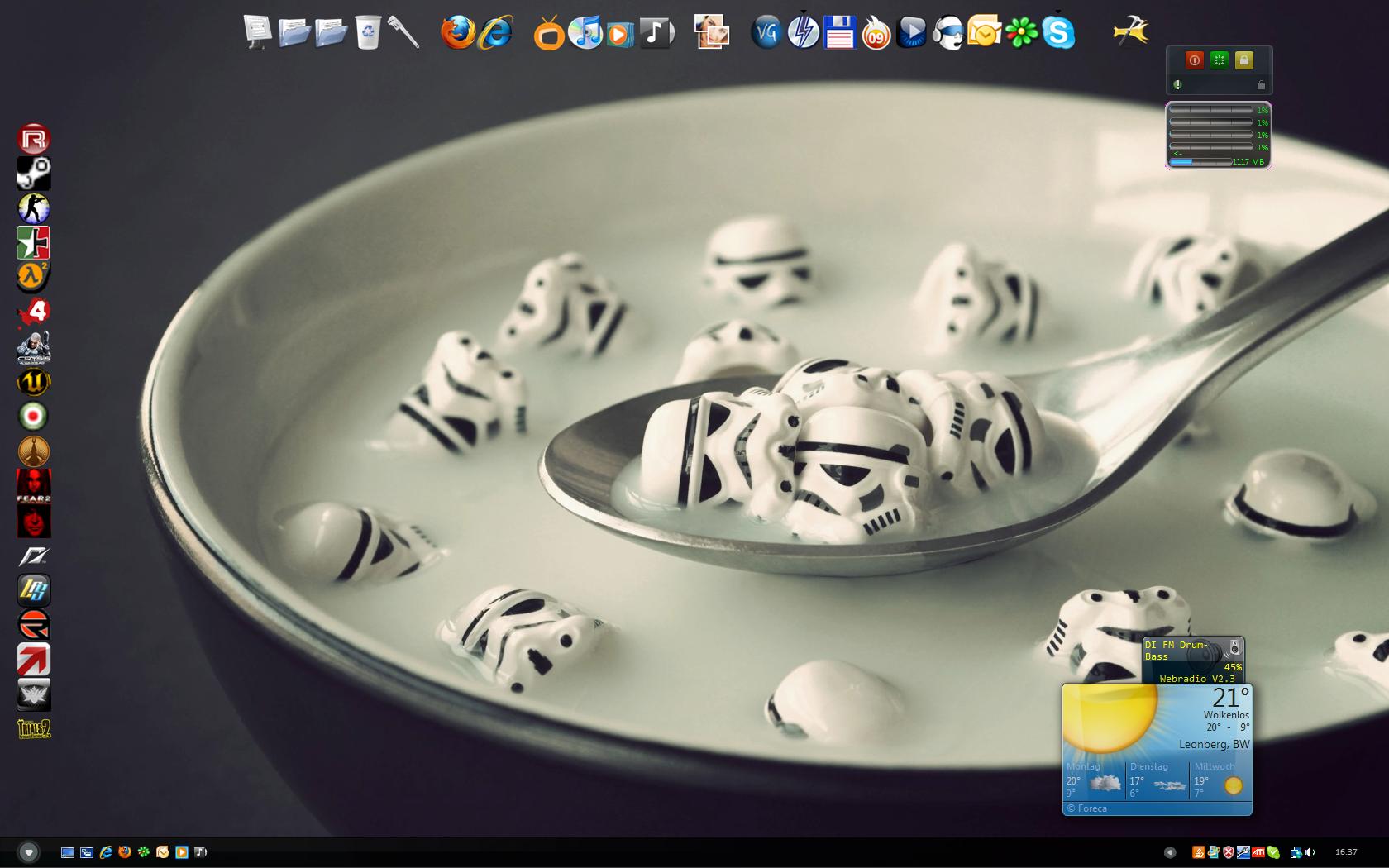The height and width of the screenshot is (868, 1389).
Task: Open the Computer icon in the top dock
Action: [x=258, y=33]
